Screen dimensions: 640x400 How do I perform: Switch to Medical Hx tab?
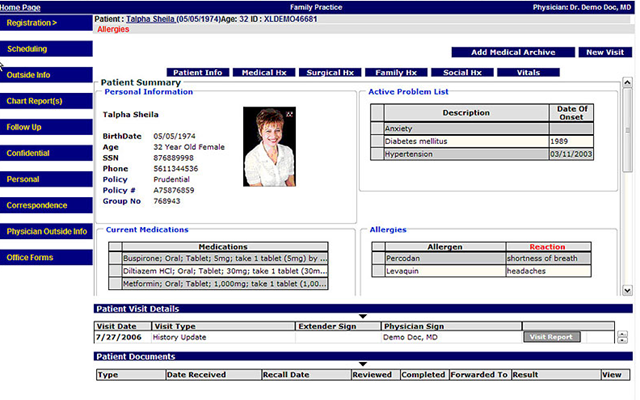coord(264,73)
